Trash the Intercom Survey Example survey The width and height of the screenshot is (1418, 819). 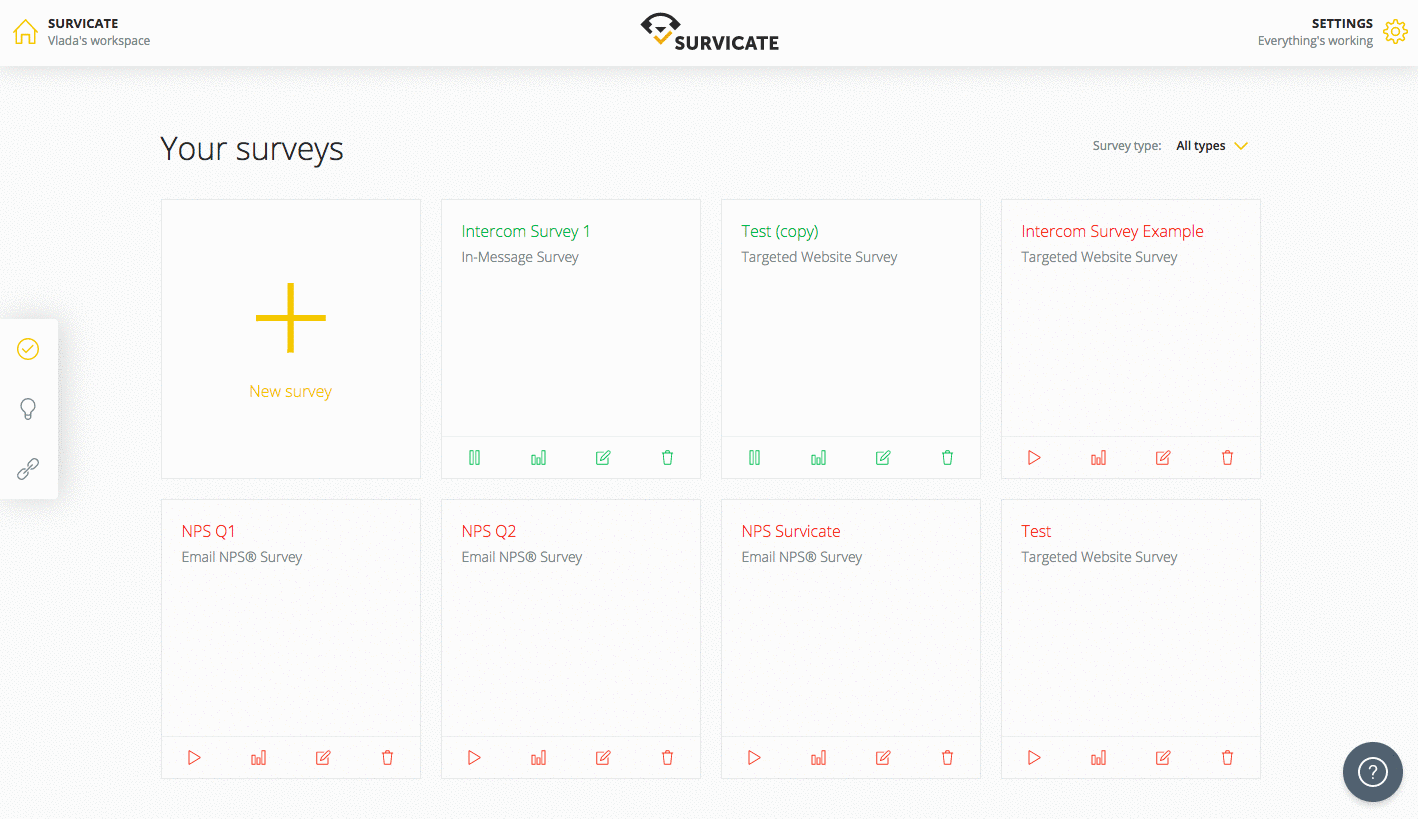pyautogui.click(x=1228, y=458)
